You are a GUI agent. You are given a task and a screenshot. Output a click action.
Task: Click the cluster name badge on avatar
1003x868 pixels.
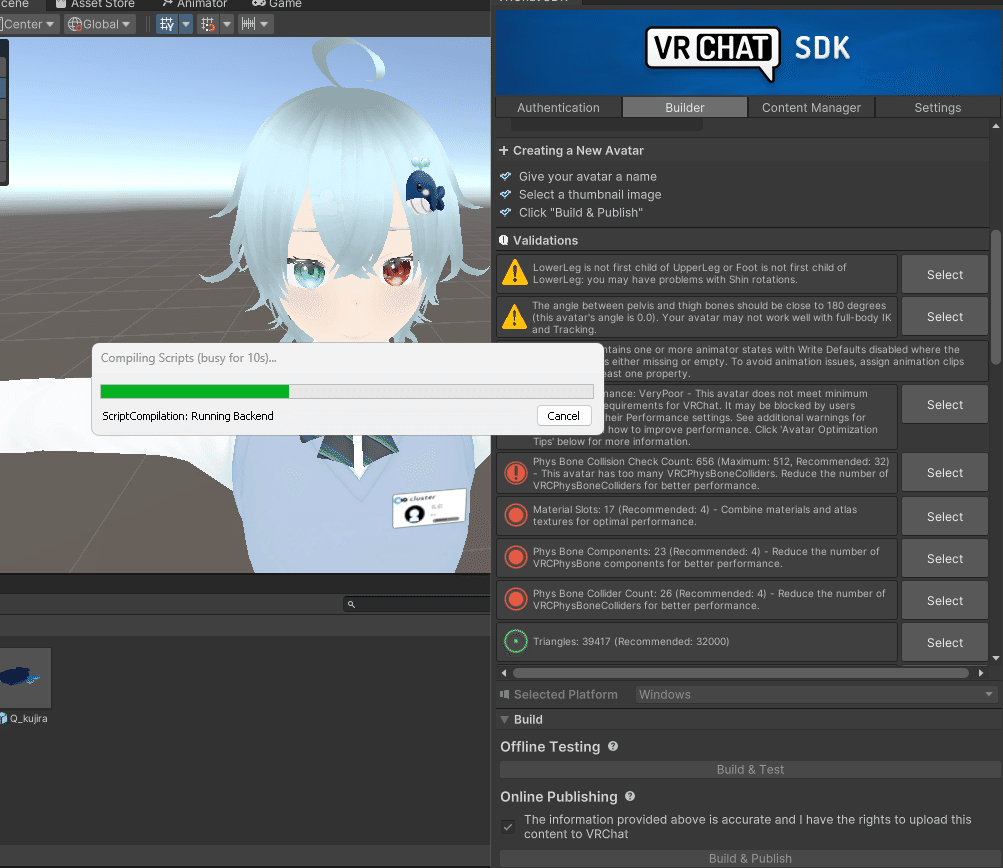(x=429, y=508)
